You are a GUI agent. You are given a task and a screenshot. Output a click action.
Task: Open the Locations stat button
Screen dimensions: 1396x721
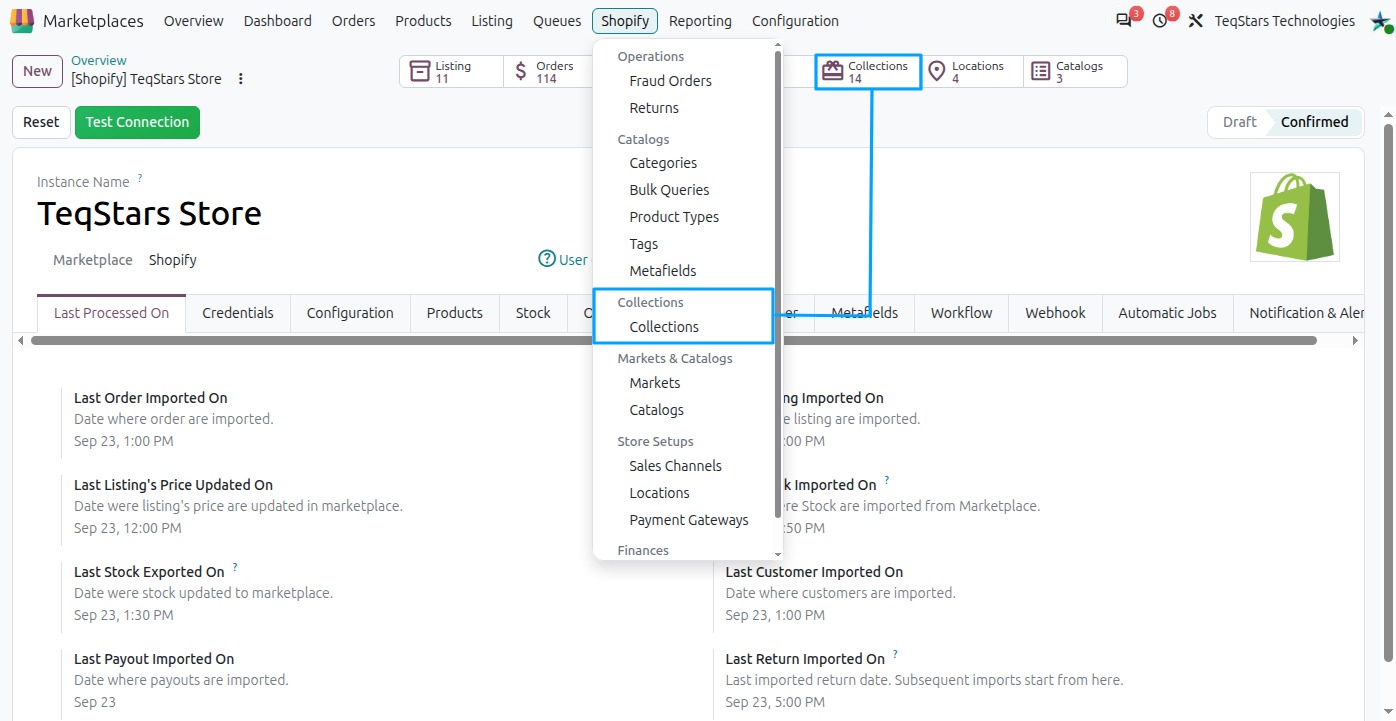tap(972, 71)
